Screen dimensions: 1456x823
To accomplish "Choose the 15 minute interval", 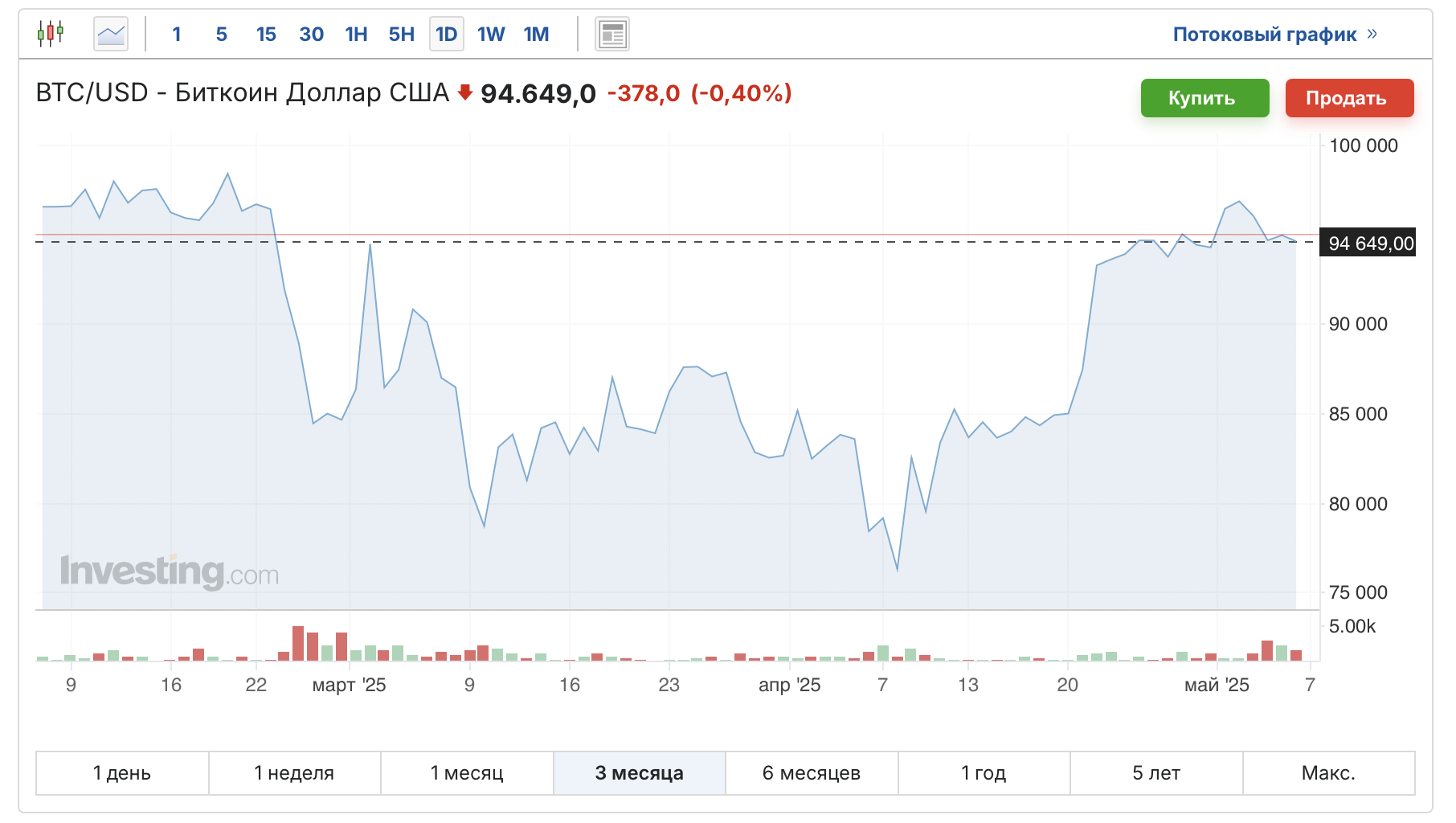I will [x=266, y=34].
